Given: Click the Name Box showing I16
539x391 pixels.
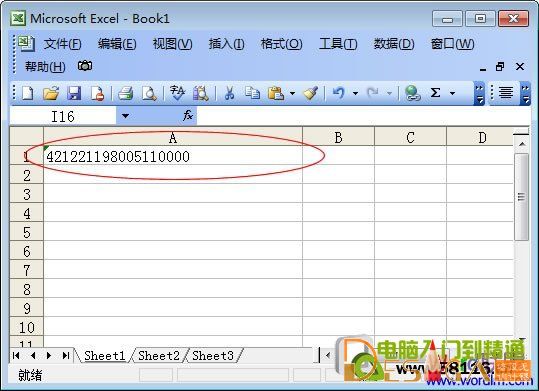Looking at the screenshot, I should tap(63, 116).
